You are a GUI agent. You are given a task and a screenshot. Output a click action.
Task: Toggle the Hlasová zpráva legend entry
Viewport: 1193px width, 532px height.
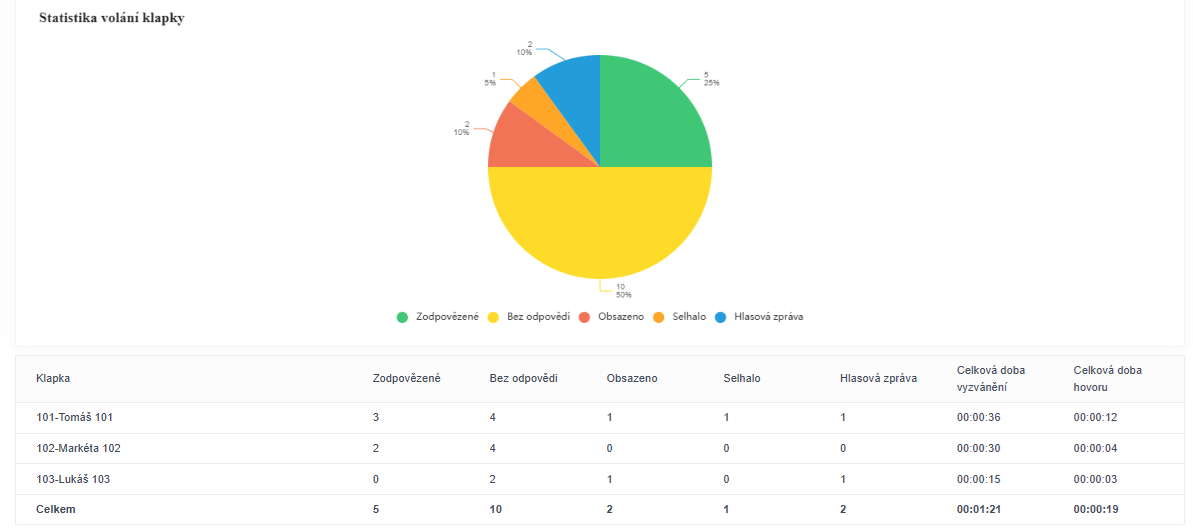tap(759, 317)
